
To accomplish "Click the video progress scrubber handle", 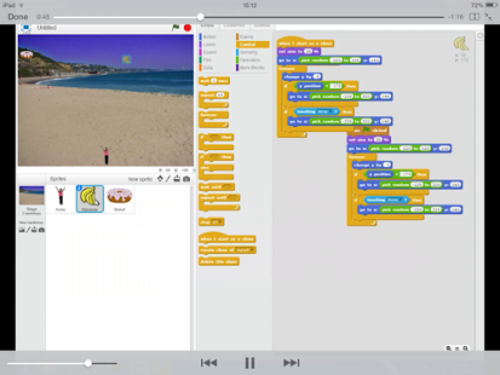I will click(200, 17).
